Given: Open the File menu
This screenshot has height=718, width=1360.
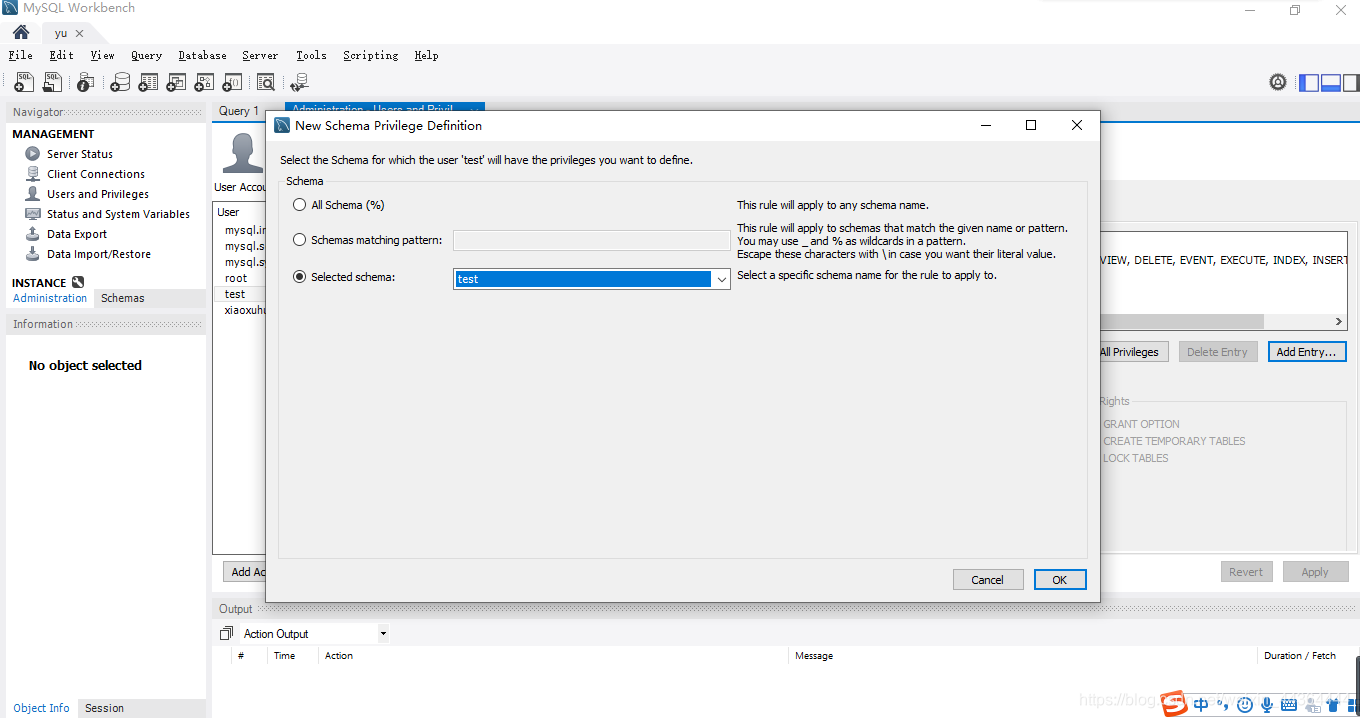Looking at the screenshot, I should [21, 55].
